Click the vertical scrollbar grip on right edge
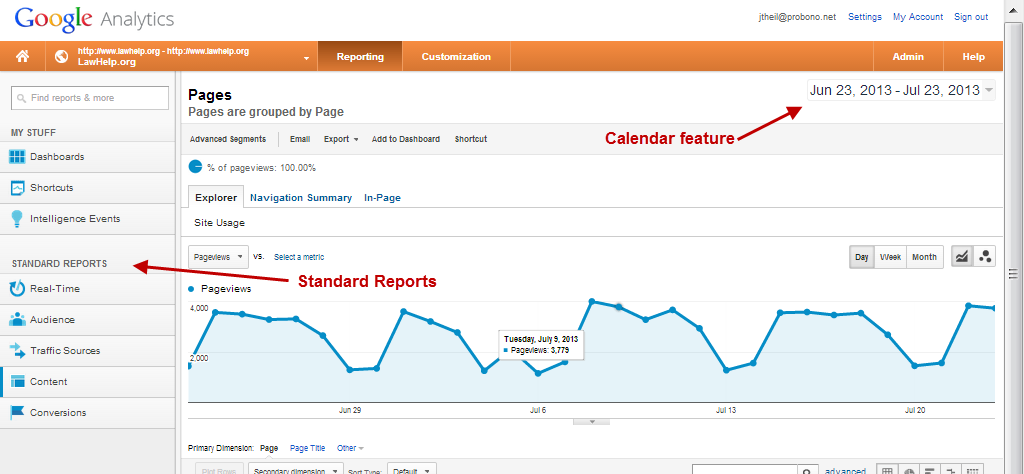The image size is (1024, 474). [1013, 274]
